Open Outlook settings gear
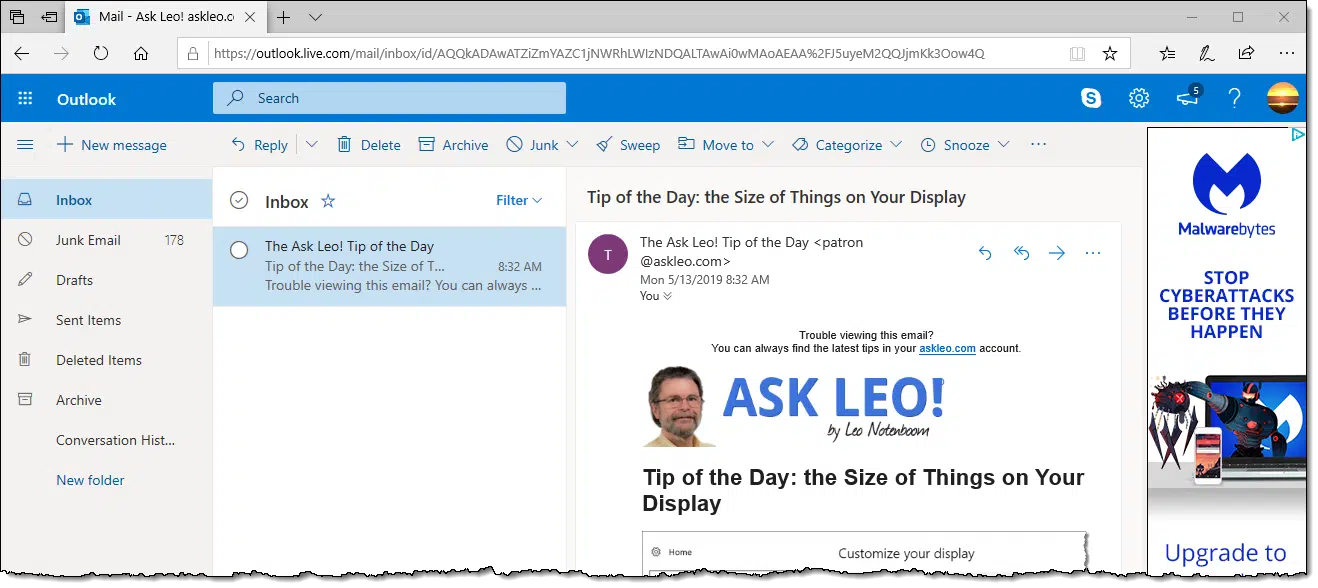Screen dimensions: 1318x588 pos(1139,98)
